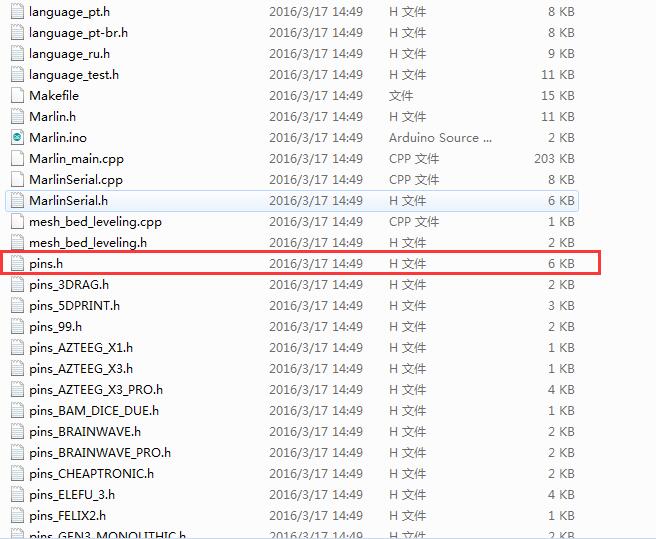Select the mesh_bed_leveling.h file

point(88,243)
